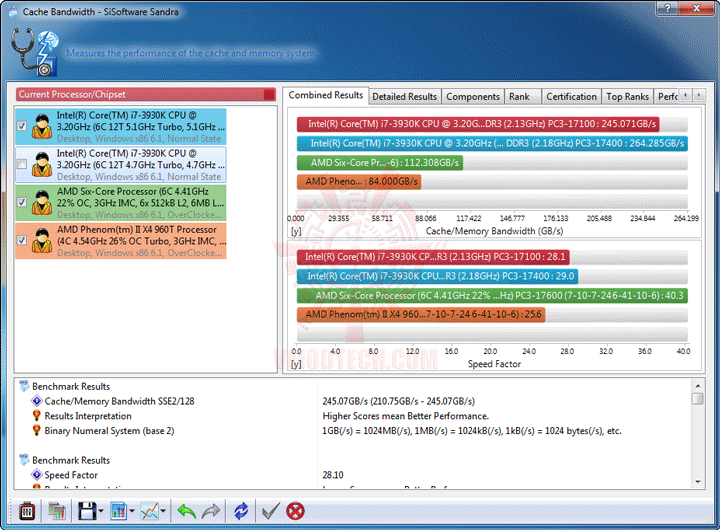Select the AMD Six-Core Processor list entry
The image size is (720, 530).
121,203
